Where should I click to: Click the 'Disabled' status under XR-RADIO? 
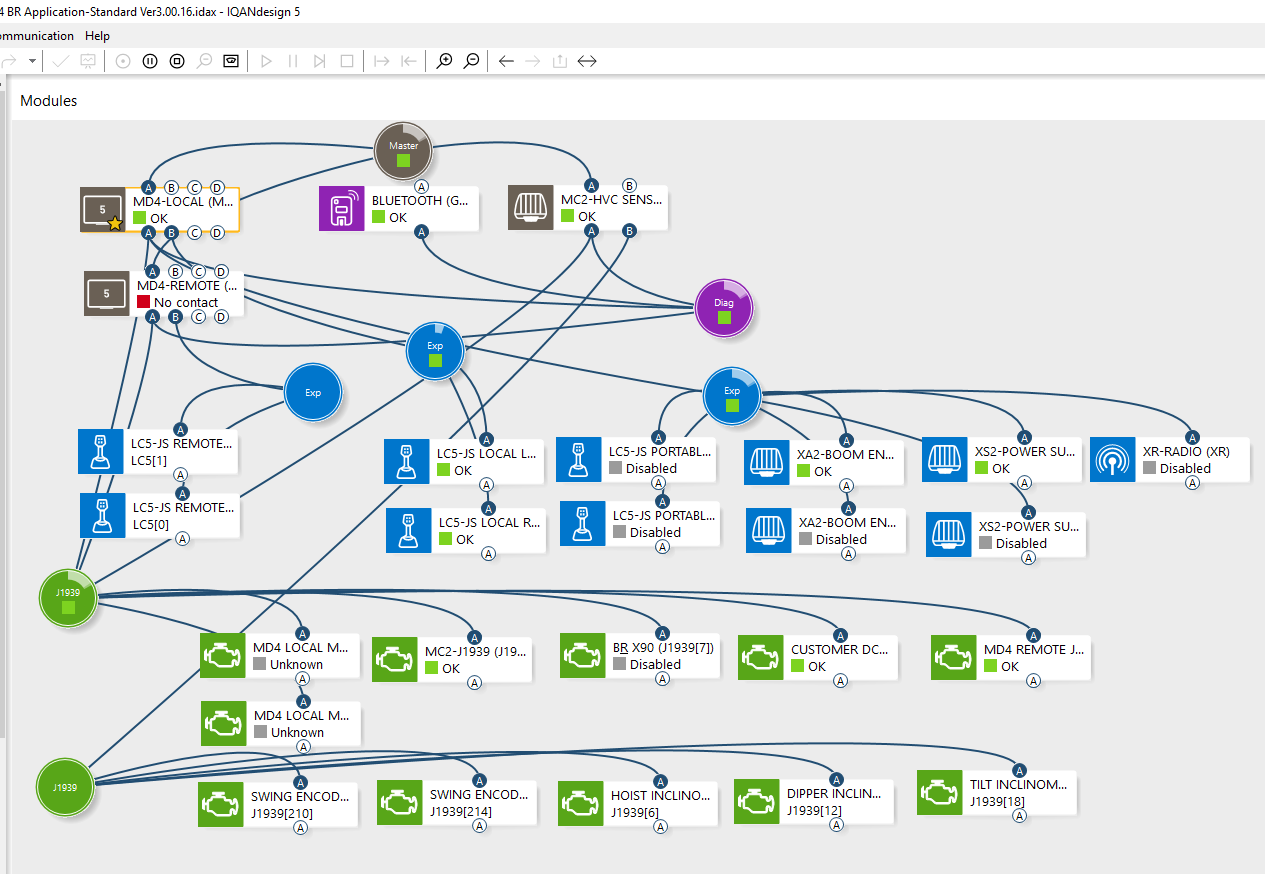click(x=1185, y=468)
